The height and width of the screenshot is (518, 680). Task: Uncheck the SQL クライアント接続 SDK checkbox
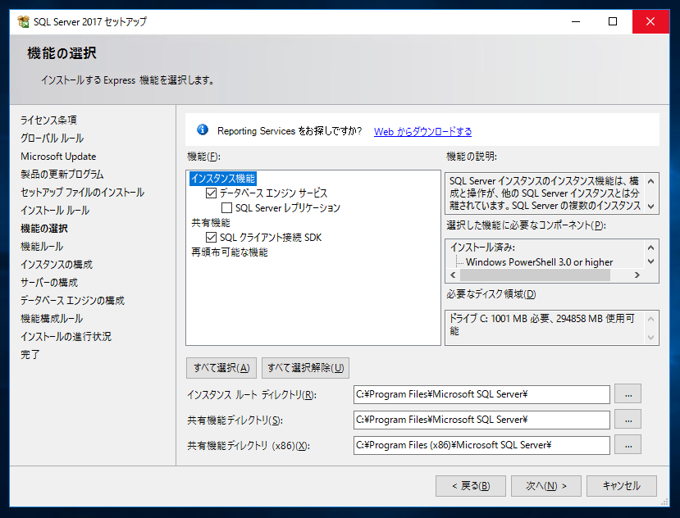point(211,237)
